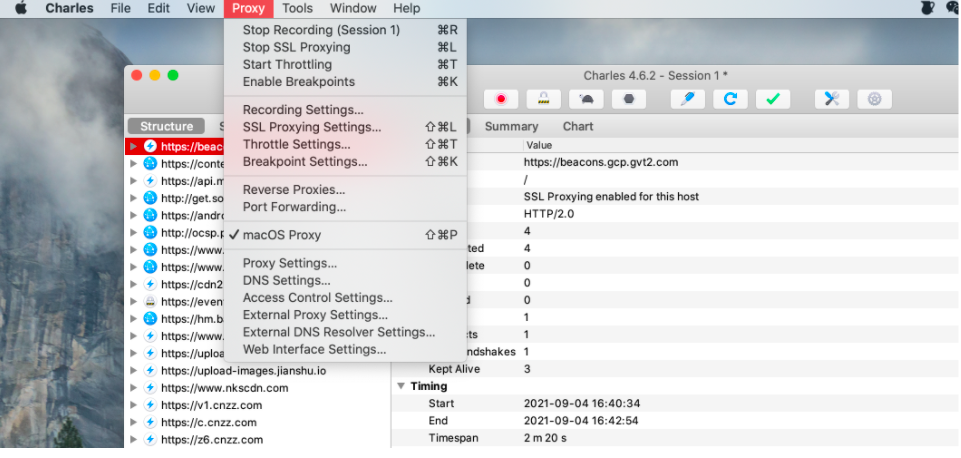Open the Window menu in menu bar
Screen dimensions: 961x458
pos(353,8)
